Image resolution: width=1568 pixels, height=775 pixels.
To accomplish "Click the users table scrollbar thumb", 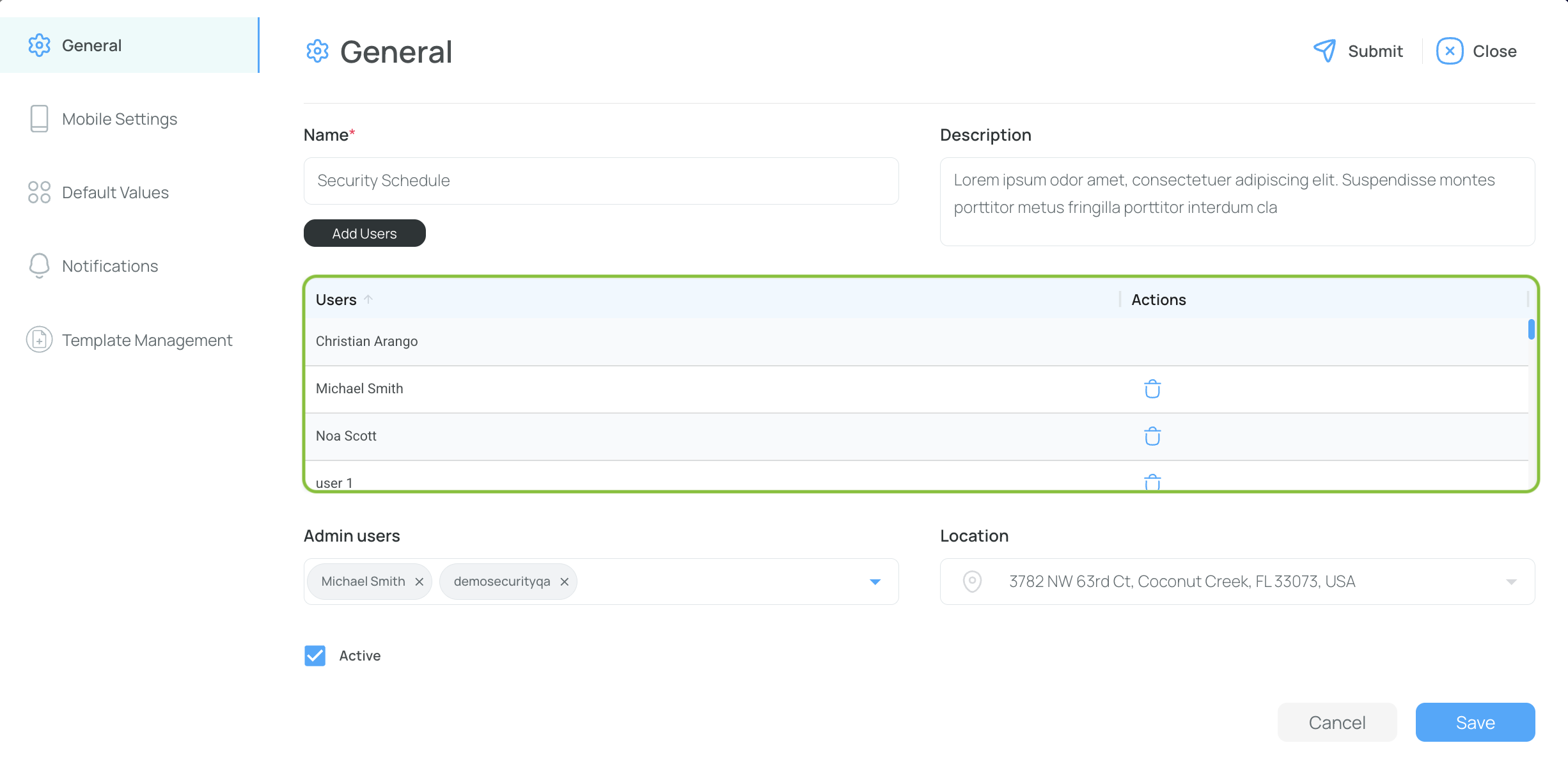I will coord(1531,329).
